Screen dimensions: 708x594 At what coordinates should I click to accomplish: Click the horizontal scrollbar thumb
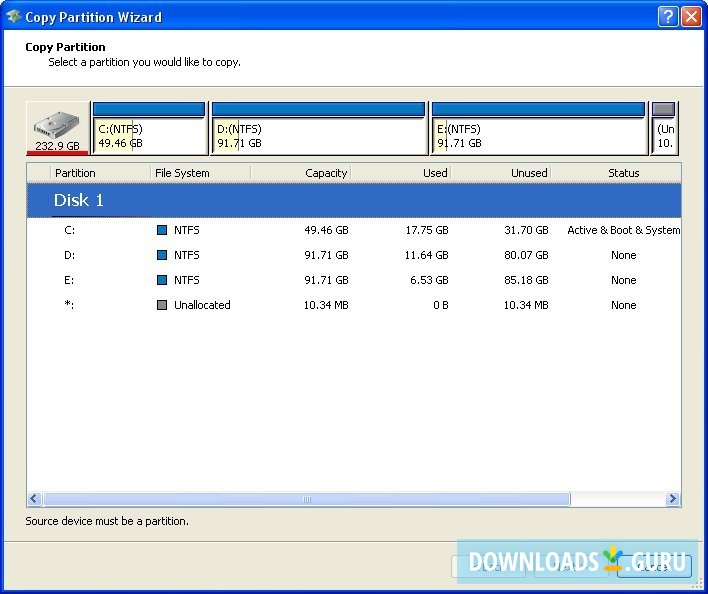pos(307,499)
